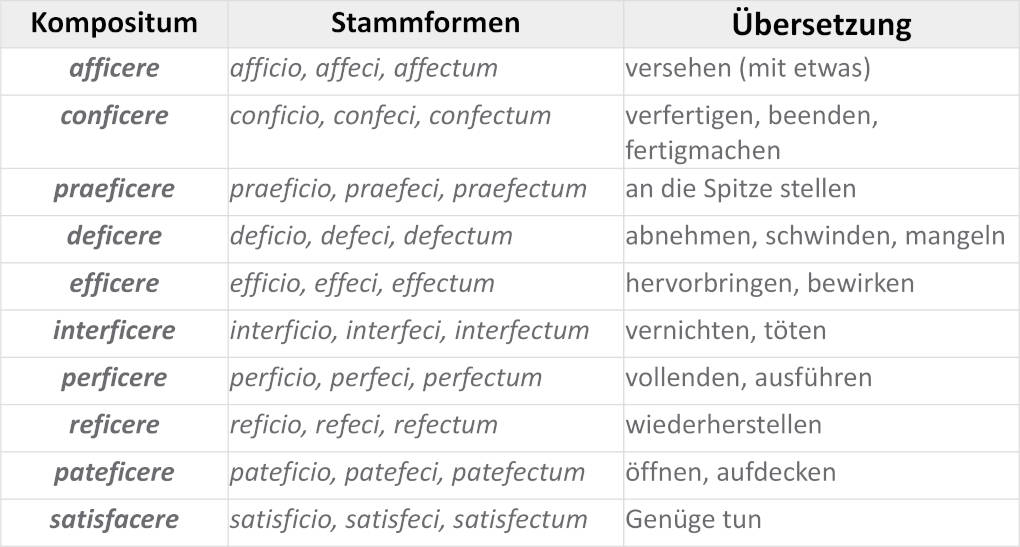Select 'patefacio, patefeci, patefactum' stem forms
The width and height of the screenshot is (1020, 547).
pos(407,472)
